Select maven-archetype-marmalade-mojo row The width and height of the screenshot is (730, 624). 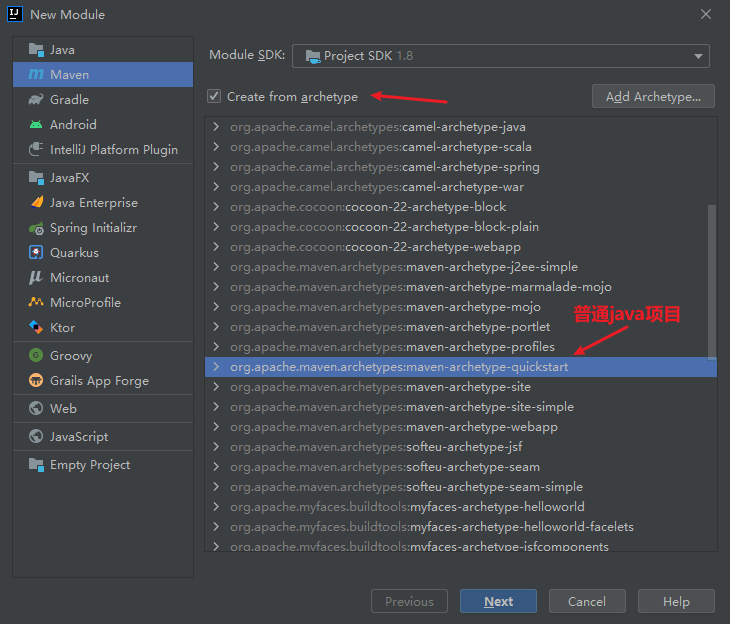(x=460, y=287)
